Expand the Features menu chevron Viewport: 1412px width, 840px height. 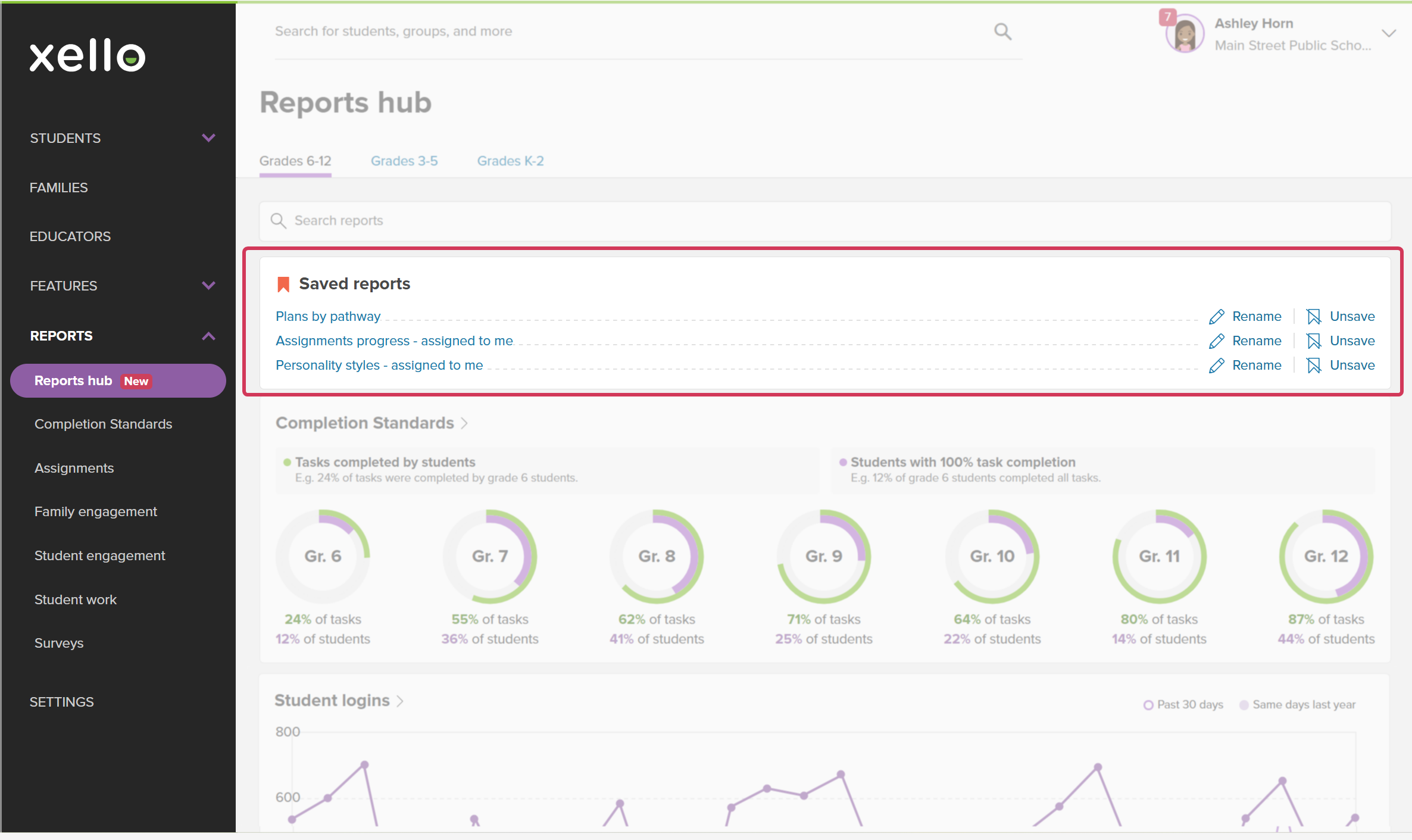tap(208, 286)
